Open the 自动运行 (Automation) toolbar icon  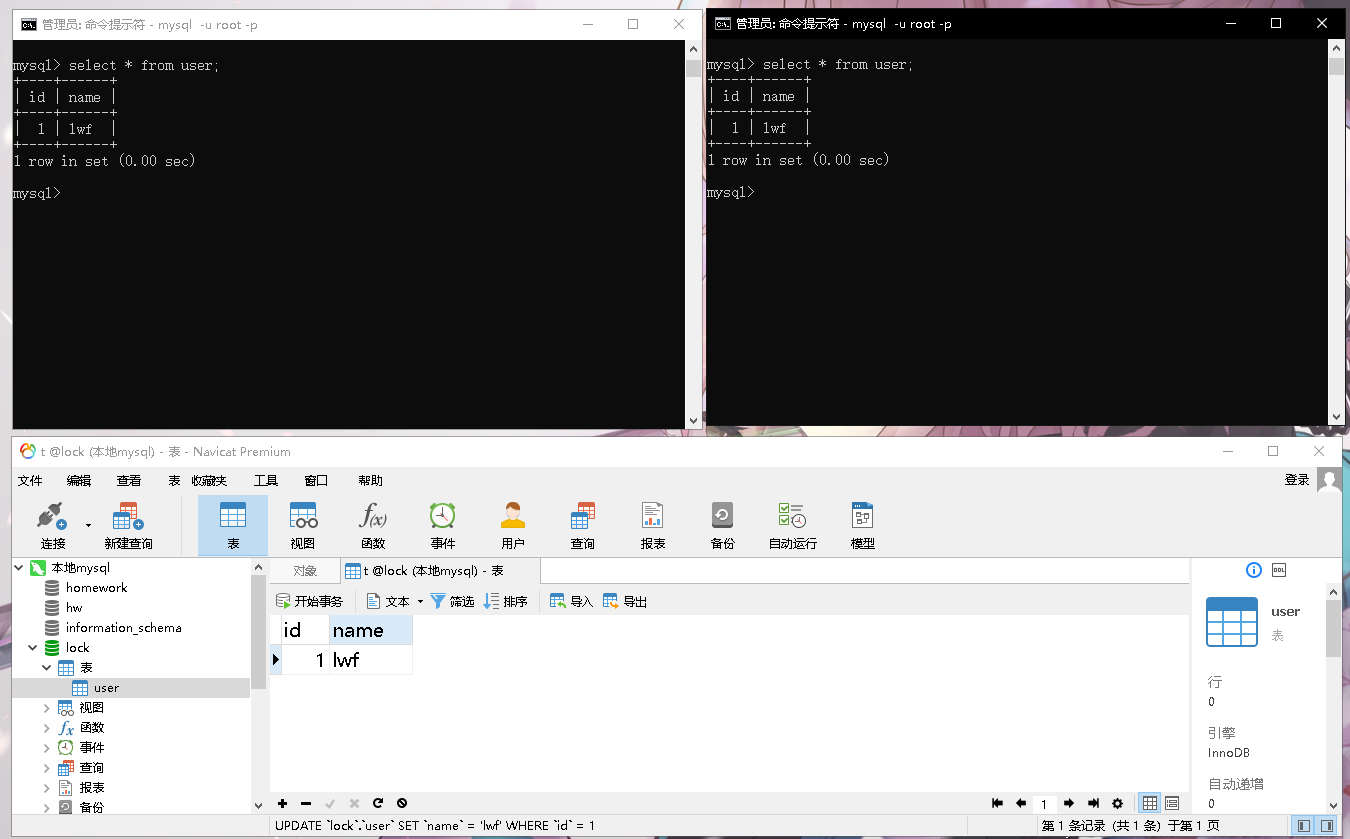pos(792,525)
